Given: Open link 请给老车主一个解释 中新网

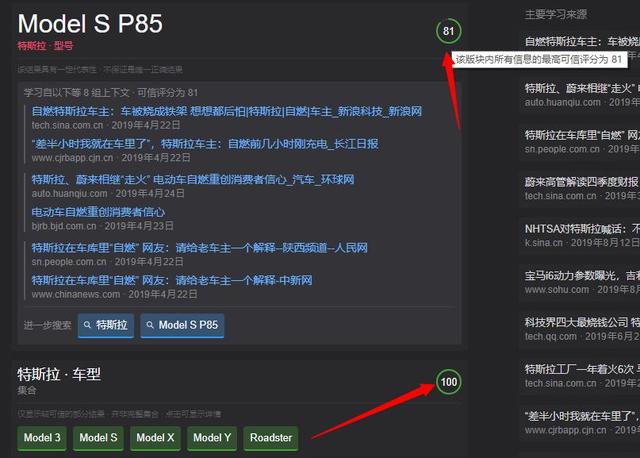Looking at the screenshot, I should tap(172, 280).
